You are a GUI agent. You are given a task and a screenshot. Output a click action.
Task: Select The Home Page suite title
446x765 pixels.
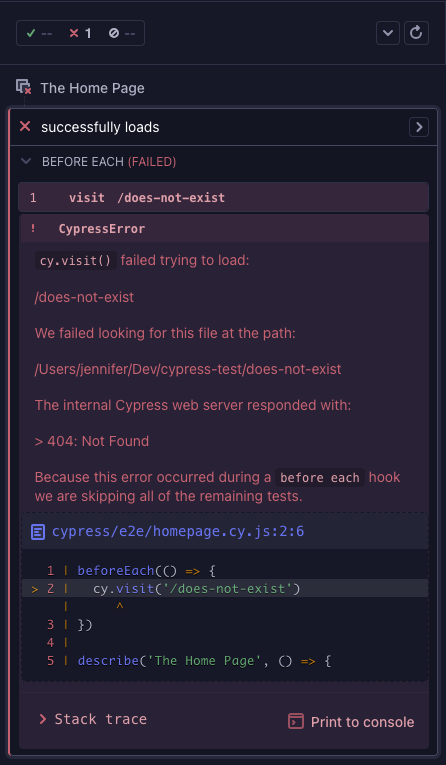tap(92, 88)
